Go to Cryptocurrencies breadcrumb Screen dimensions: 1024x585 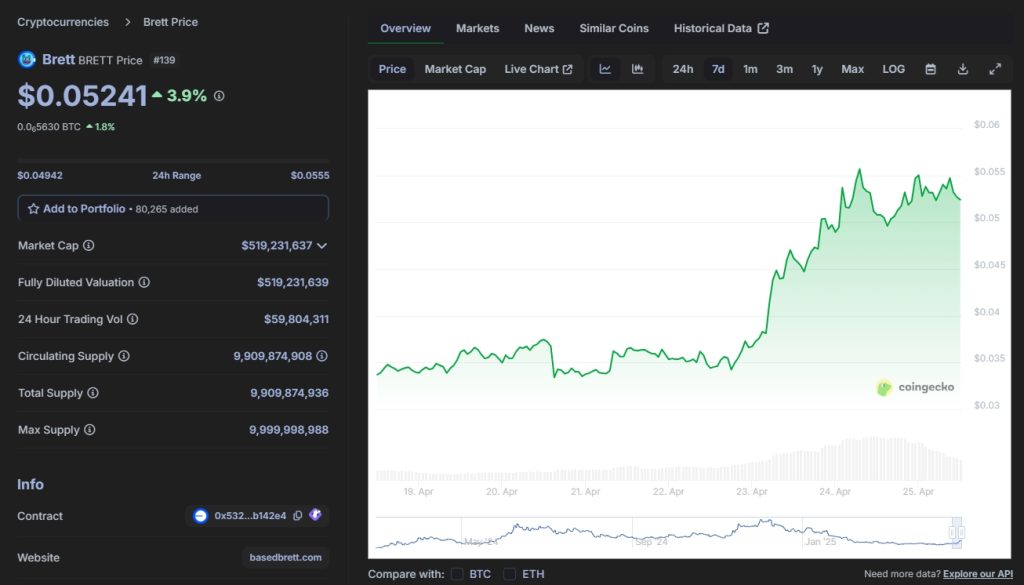click(63, 22)
